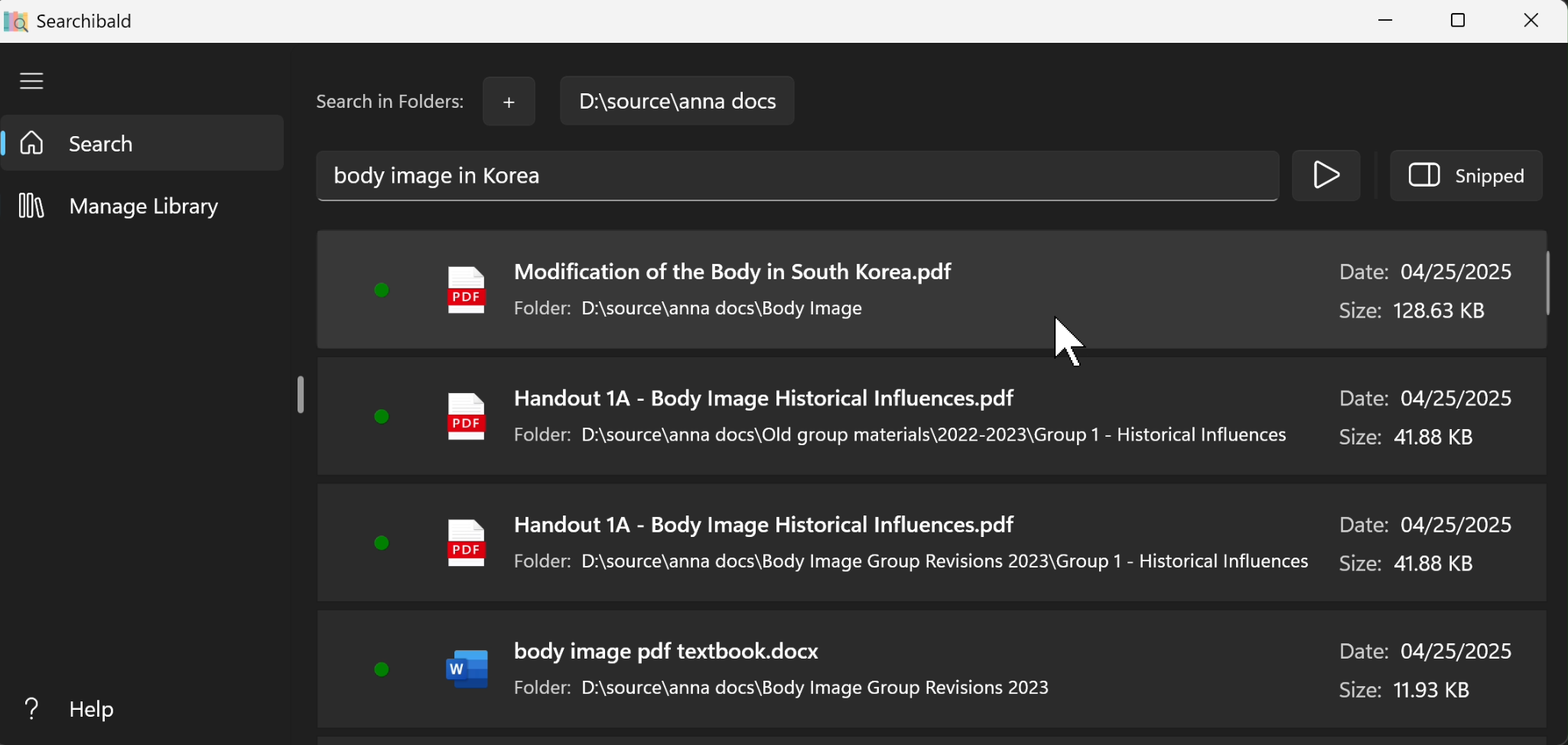Click the Searchibald app icon in title bar
The width and height of the screenshot is (1568, 745).
(16, 21)
